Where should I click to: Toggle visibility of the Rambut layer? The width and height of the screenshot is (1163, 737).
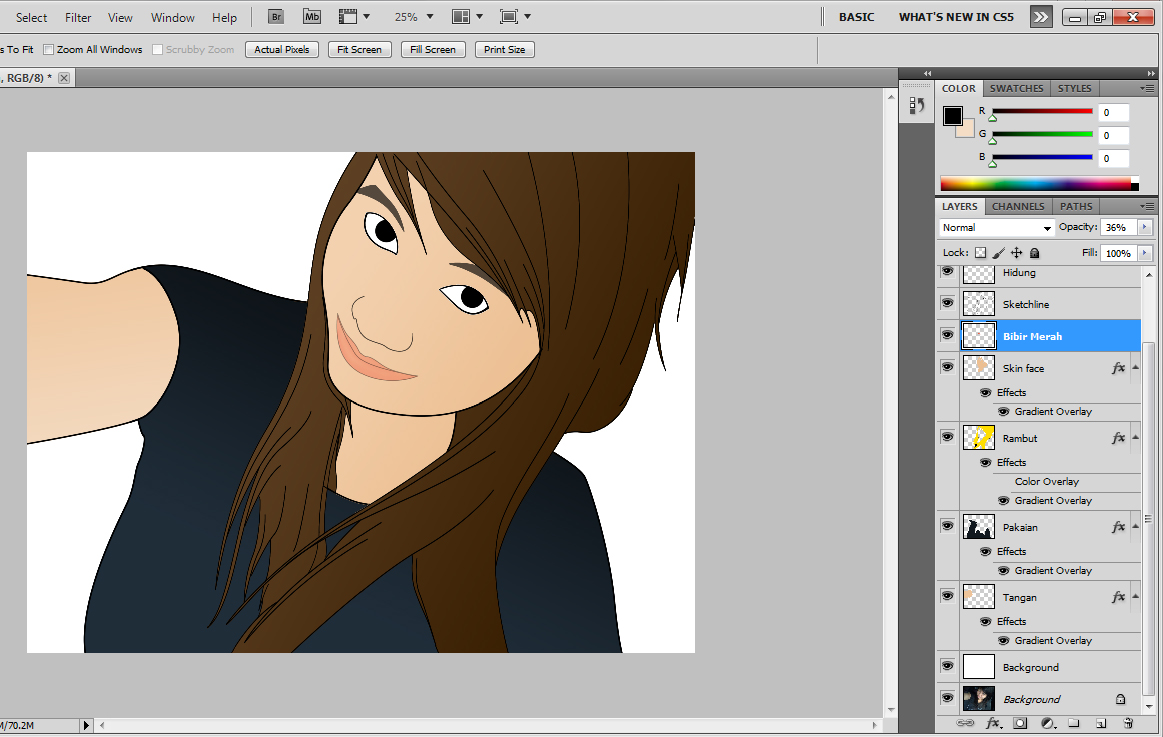click(947, 437)
